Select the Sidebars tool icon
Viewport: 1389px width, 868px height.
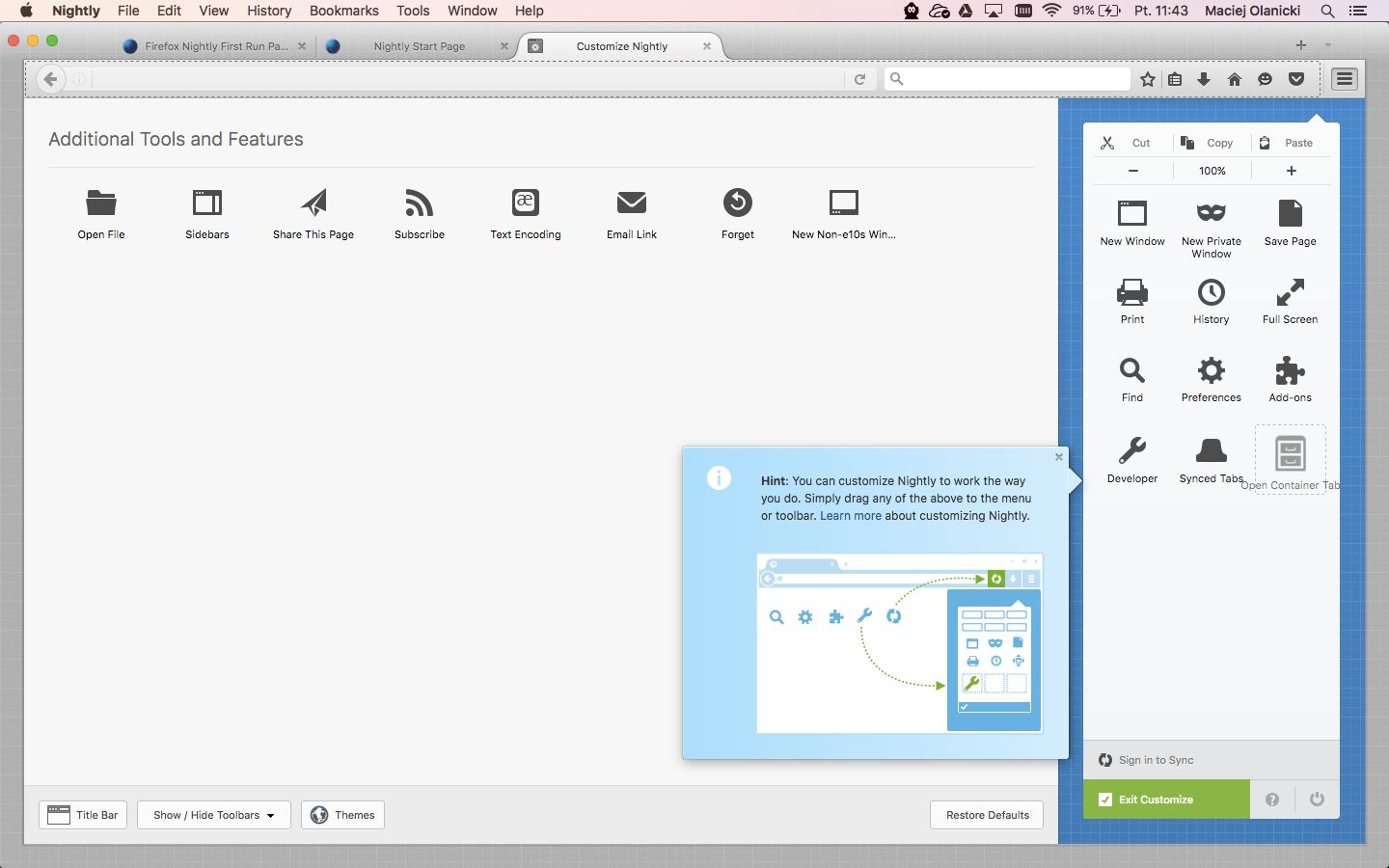point(207,203)
